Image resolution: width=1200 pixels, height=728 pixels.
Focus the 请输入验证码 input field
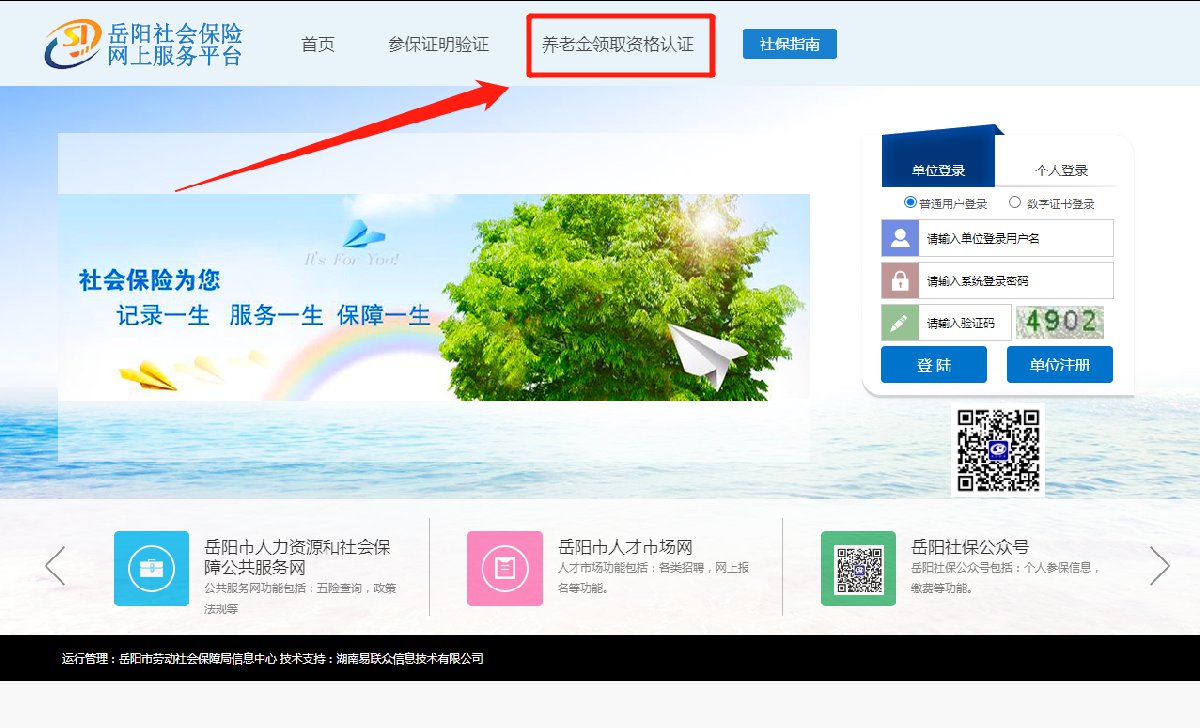(964, 322)
